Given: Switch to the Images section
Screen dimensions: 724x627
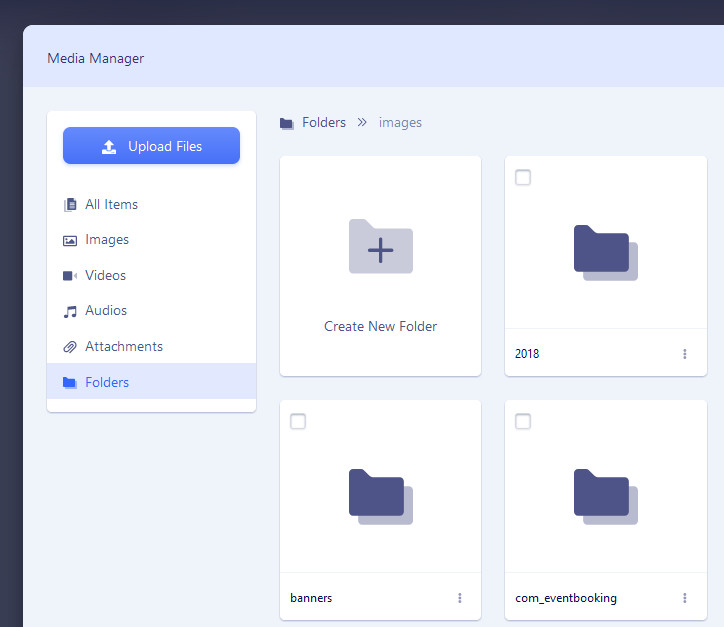Looking at the screenshot, I should 107,240.
